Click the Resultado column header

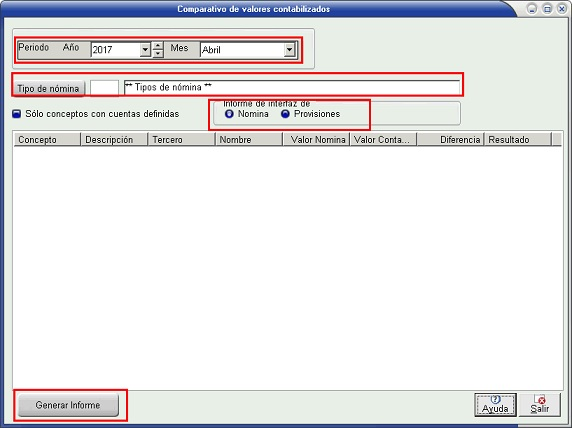[517, 140]
